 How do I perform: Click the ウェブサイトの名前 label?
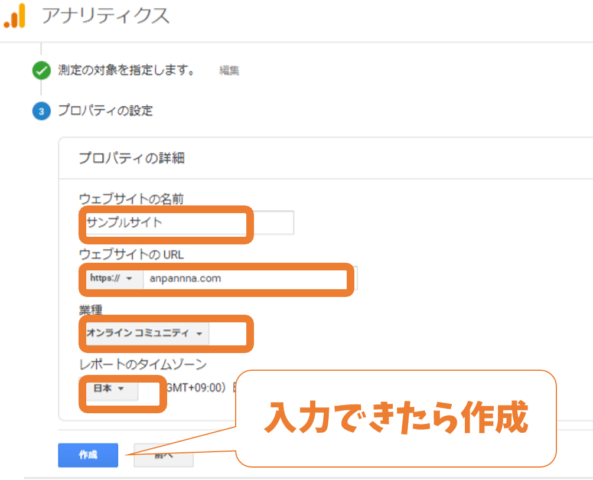pyautogui.click(x=131, y=199)
